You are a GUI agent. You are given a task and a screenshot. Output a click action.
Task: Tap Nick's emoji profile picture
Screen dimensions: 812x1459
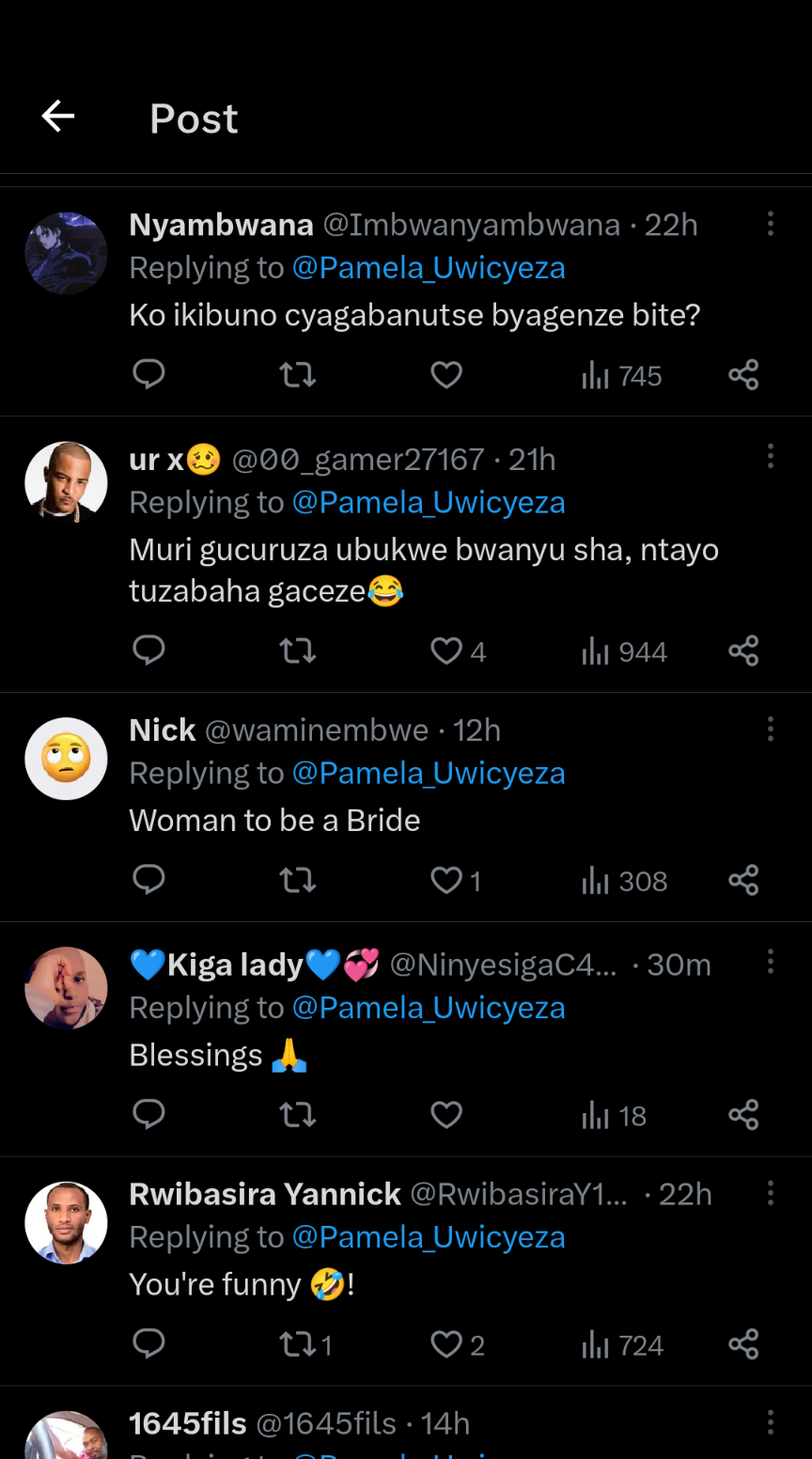point(66,759)
